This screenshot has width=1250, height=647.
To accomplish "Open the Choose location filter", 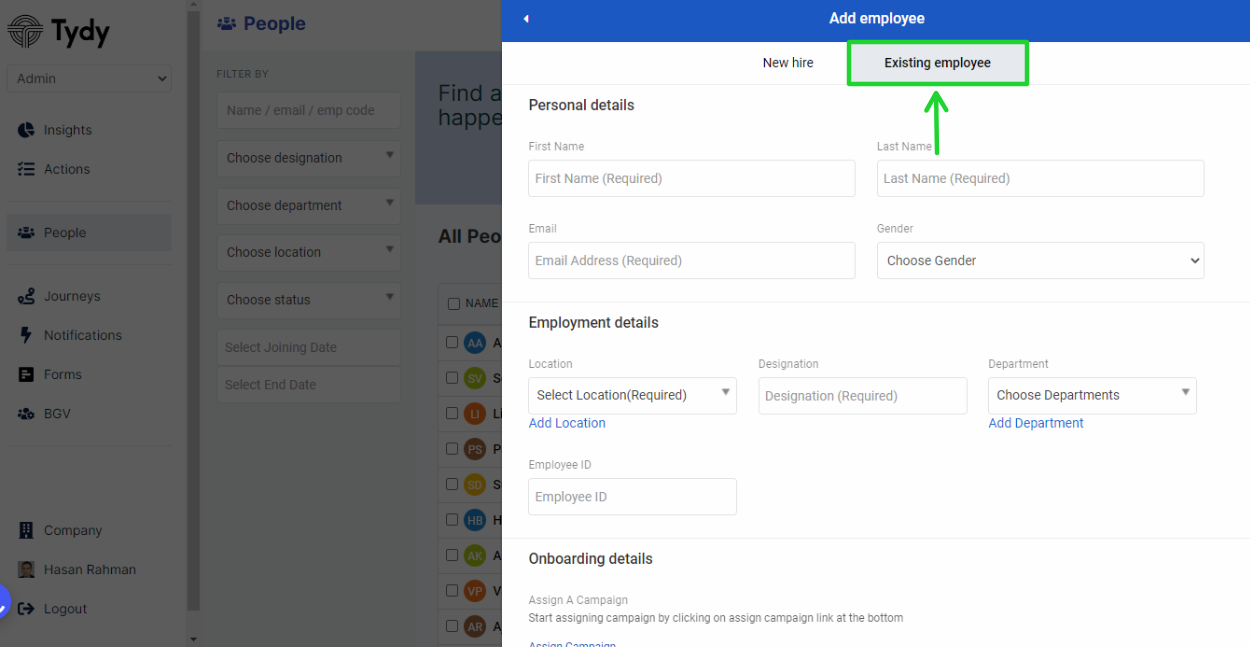I will pyautogui.click(x=309, y=252).
